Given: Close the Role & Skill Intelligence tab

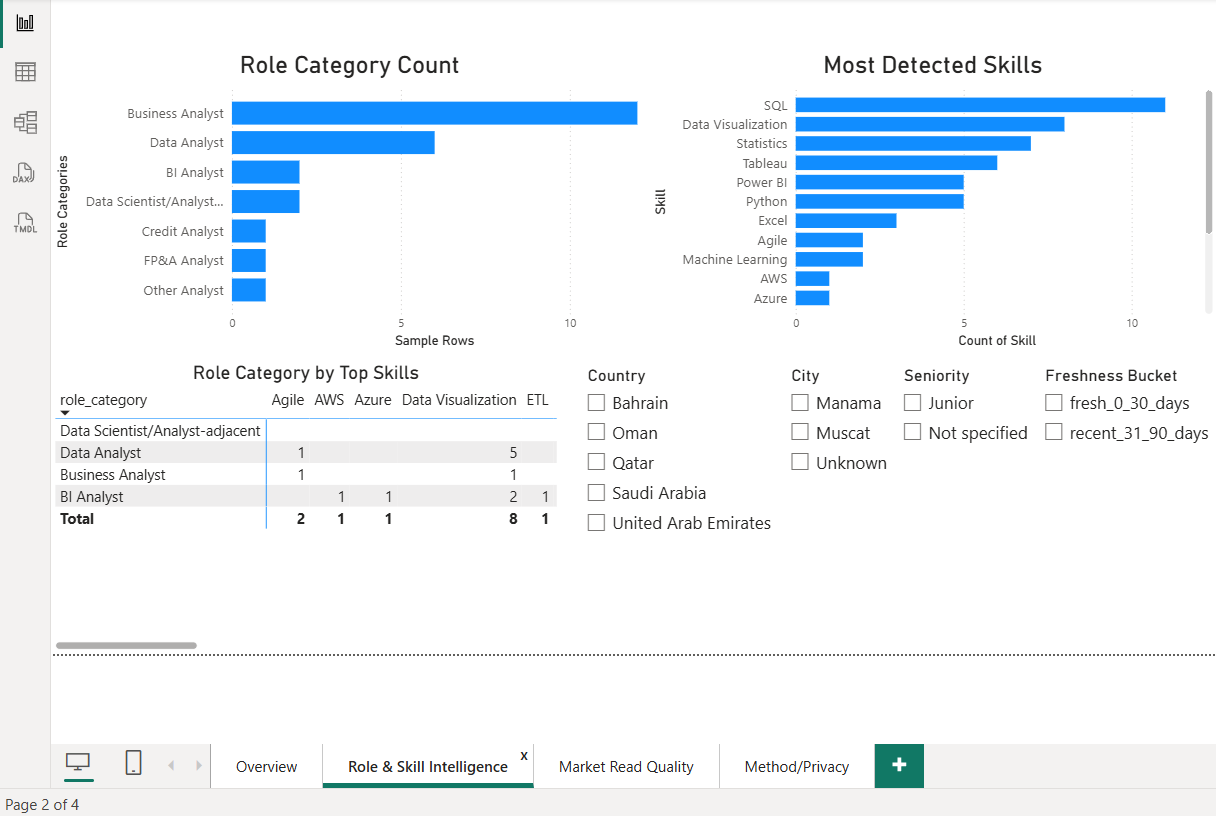Looking at the screenshot, I should [524, 755].
